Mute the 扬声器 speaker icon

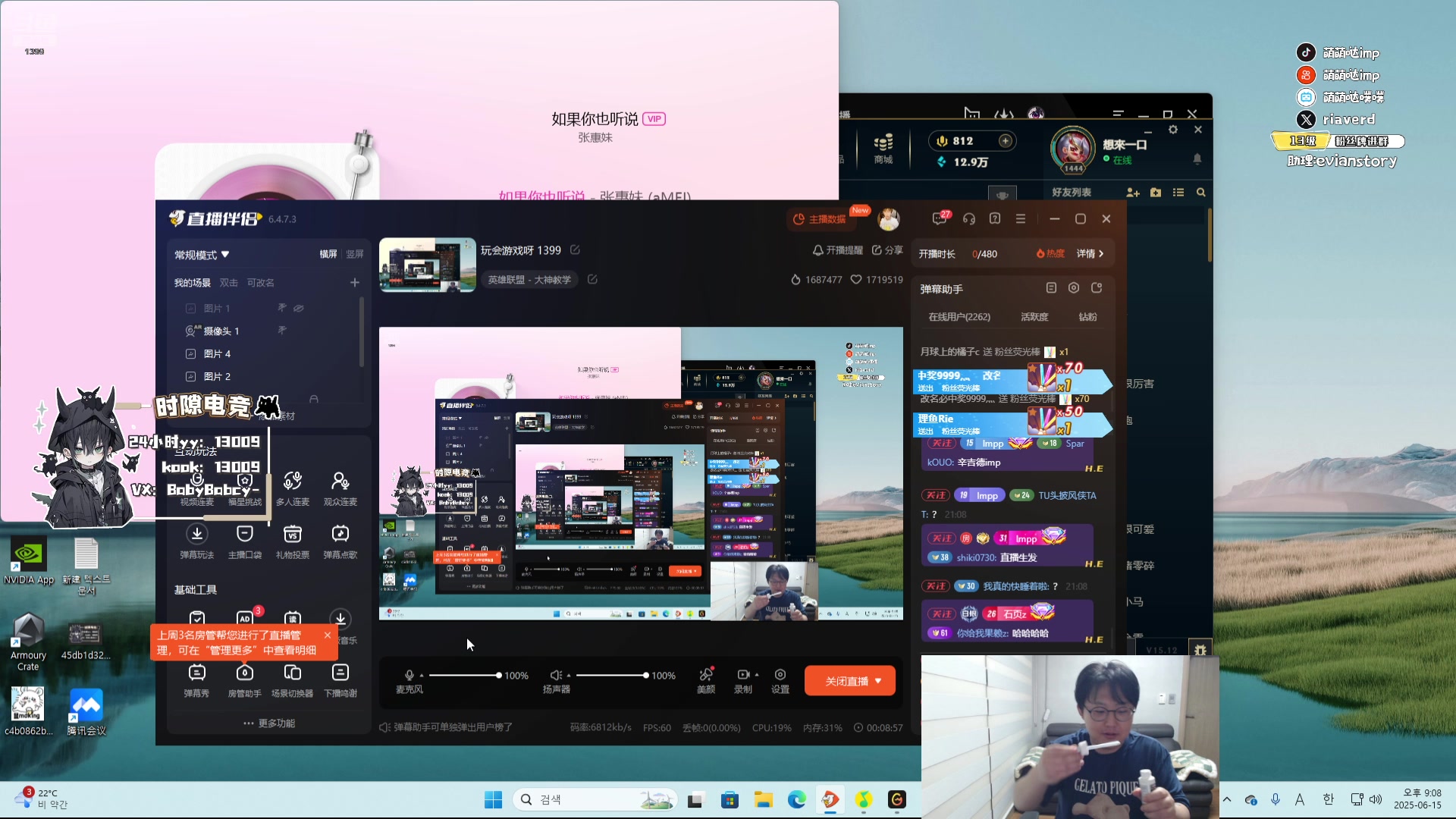pyautogui.click(x=555, y=675)
